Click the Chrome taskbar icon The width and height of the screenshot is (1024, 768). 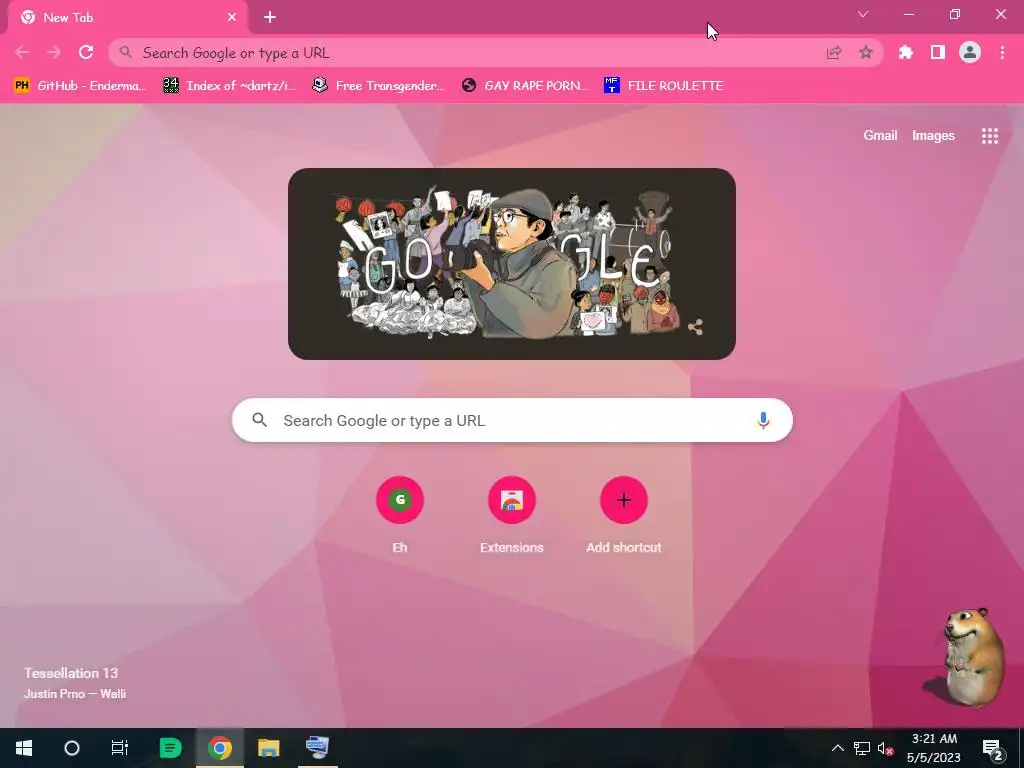click(220, 748)
